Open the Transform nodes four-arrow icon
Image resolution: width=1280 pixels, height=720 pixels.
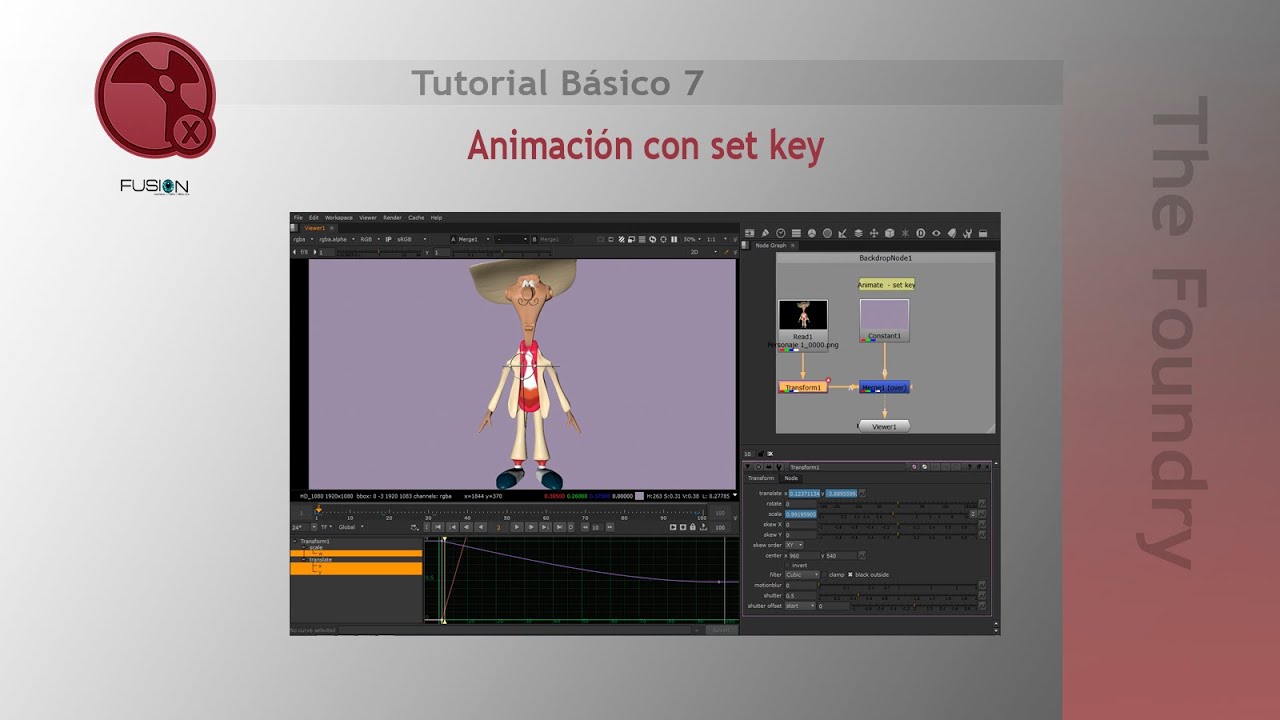874,233
